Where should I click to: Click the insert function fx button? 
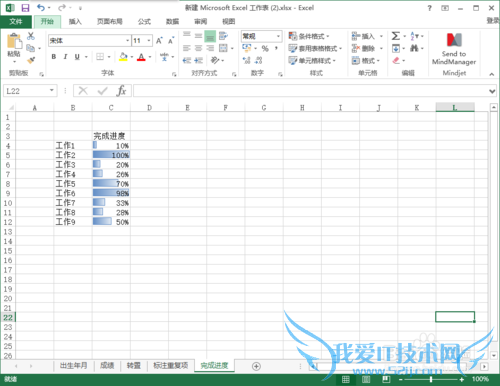point(121,91)
